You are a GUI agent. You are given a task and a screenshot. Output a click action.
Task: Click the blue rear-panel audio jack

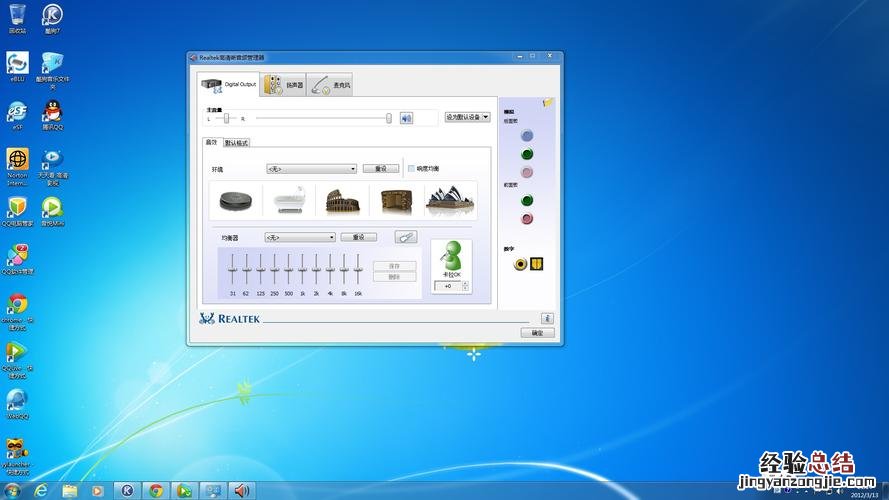click(527, 135)
